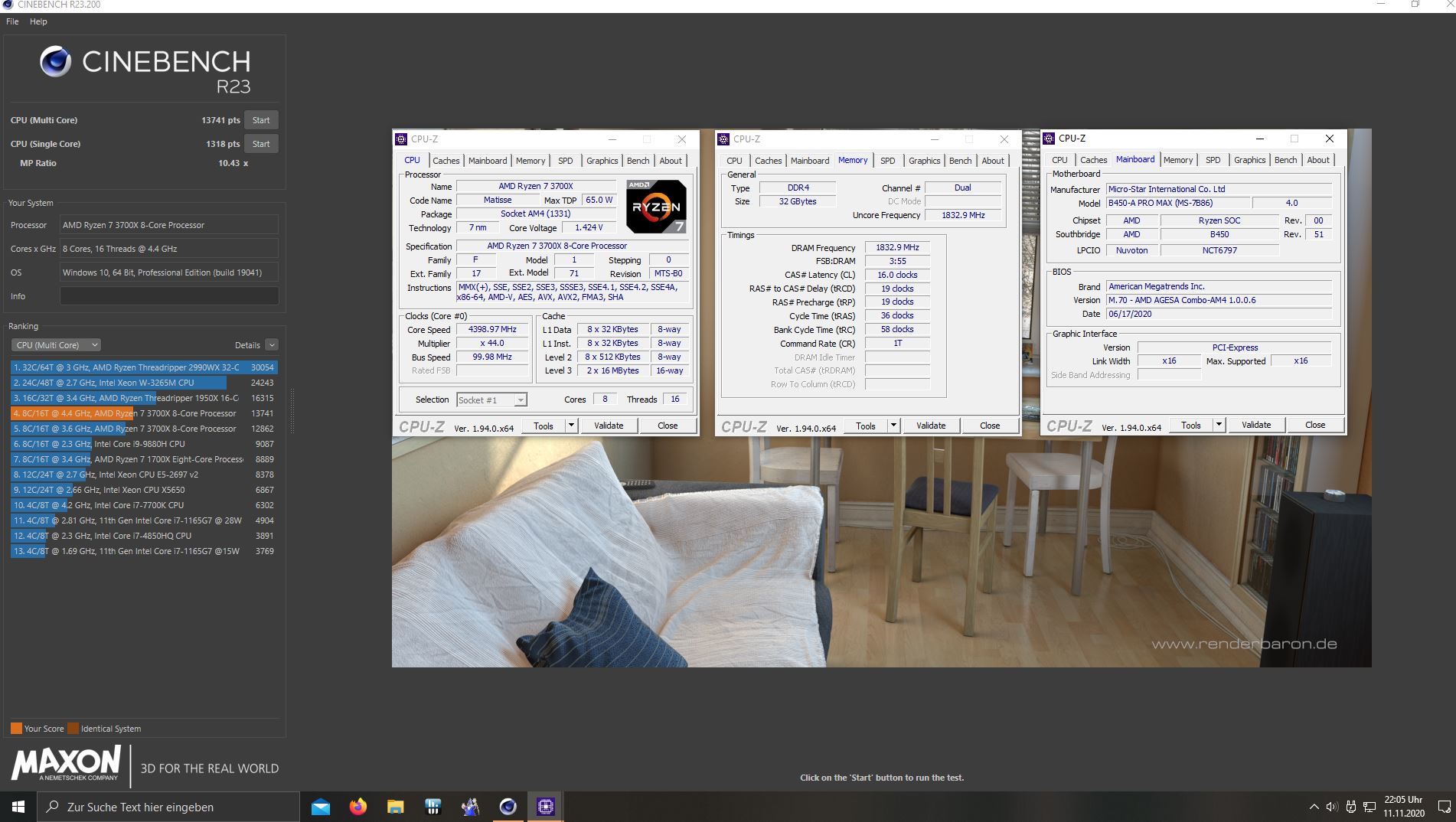Launch the Mail app from the taskbar

coord(321,807)
